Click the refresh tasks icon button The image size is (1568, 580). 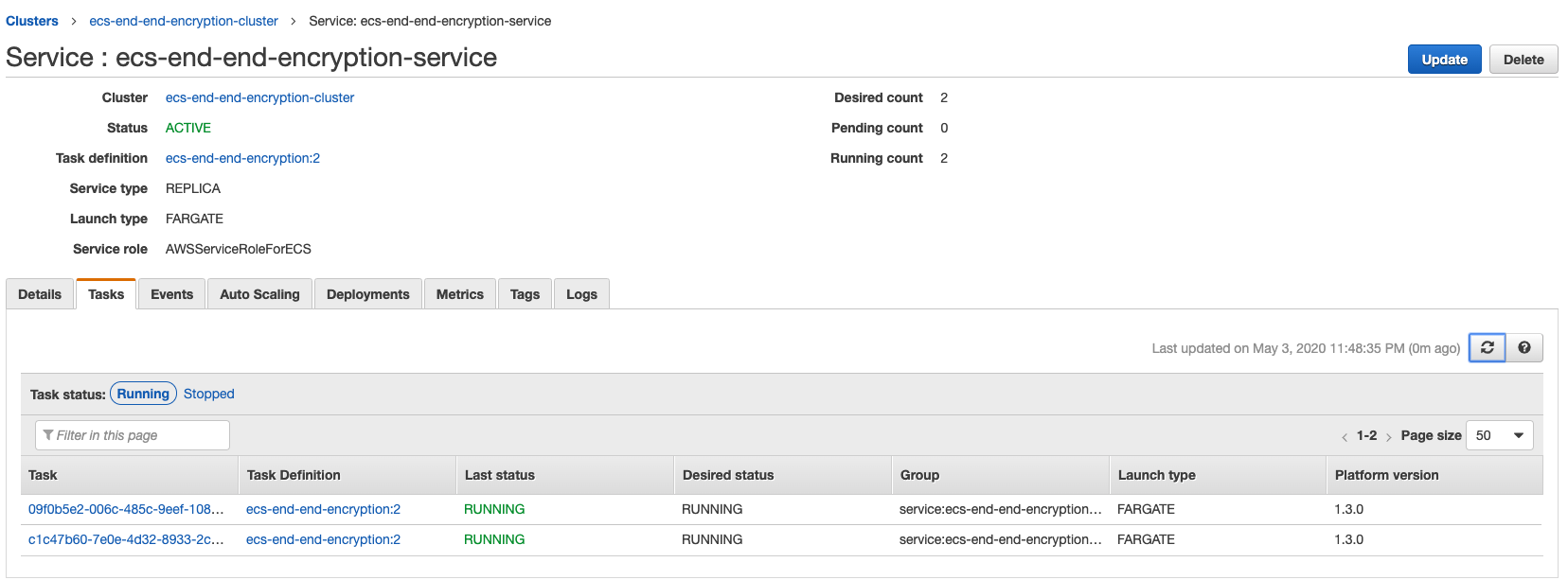pyautogui.click(x=1488, y=348)
